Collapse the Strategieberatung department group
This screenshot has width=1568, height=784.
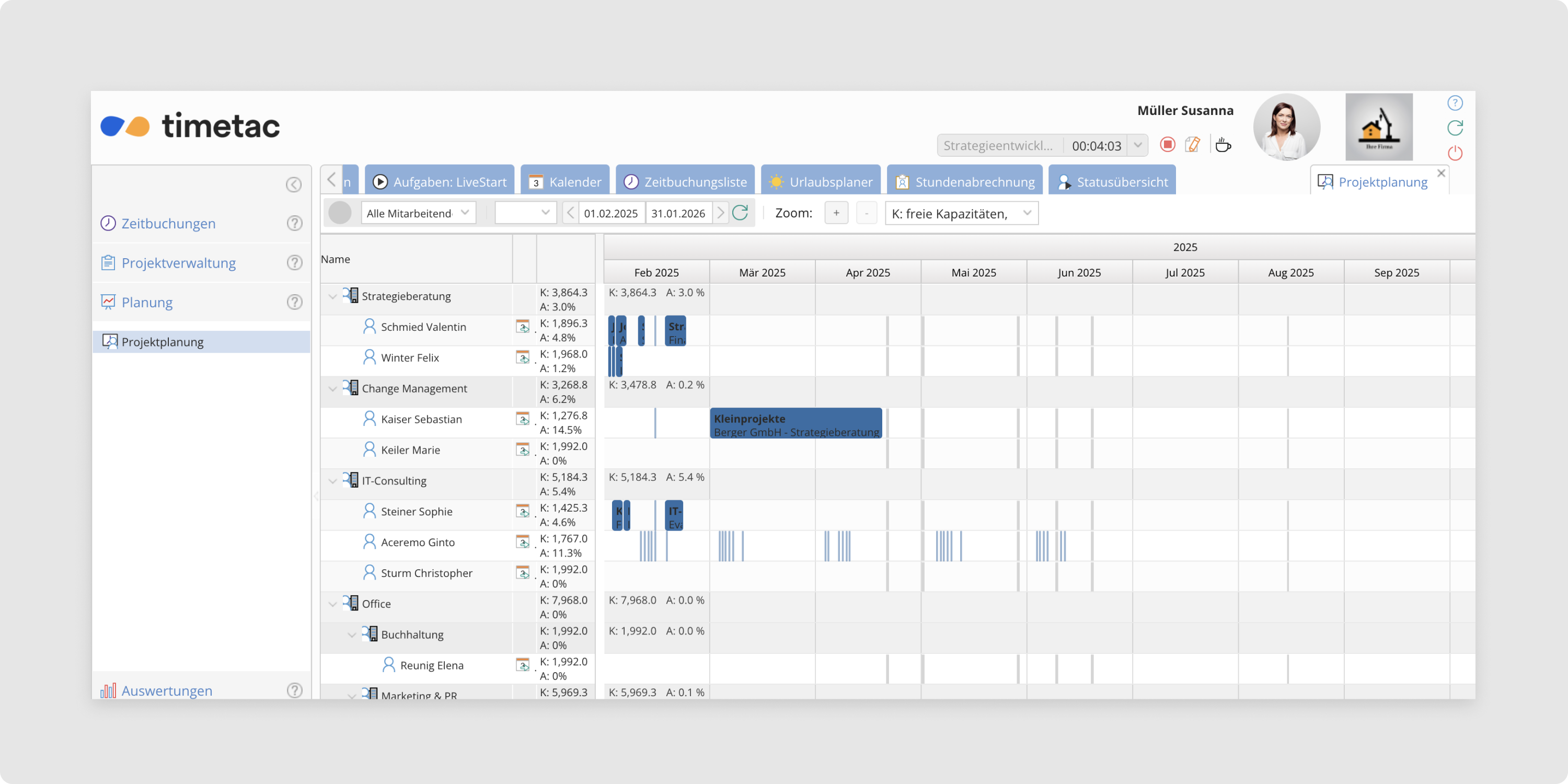coord(332,296)
